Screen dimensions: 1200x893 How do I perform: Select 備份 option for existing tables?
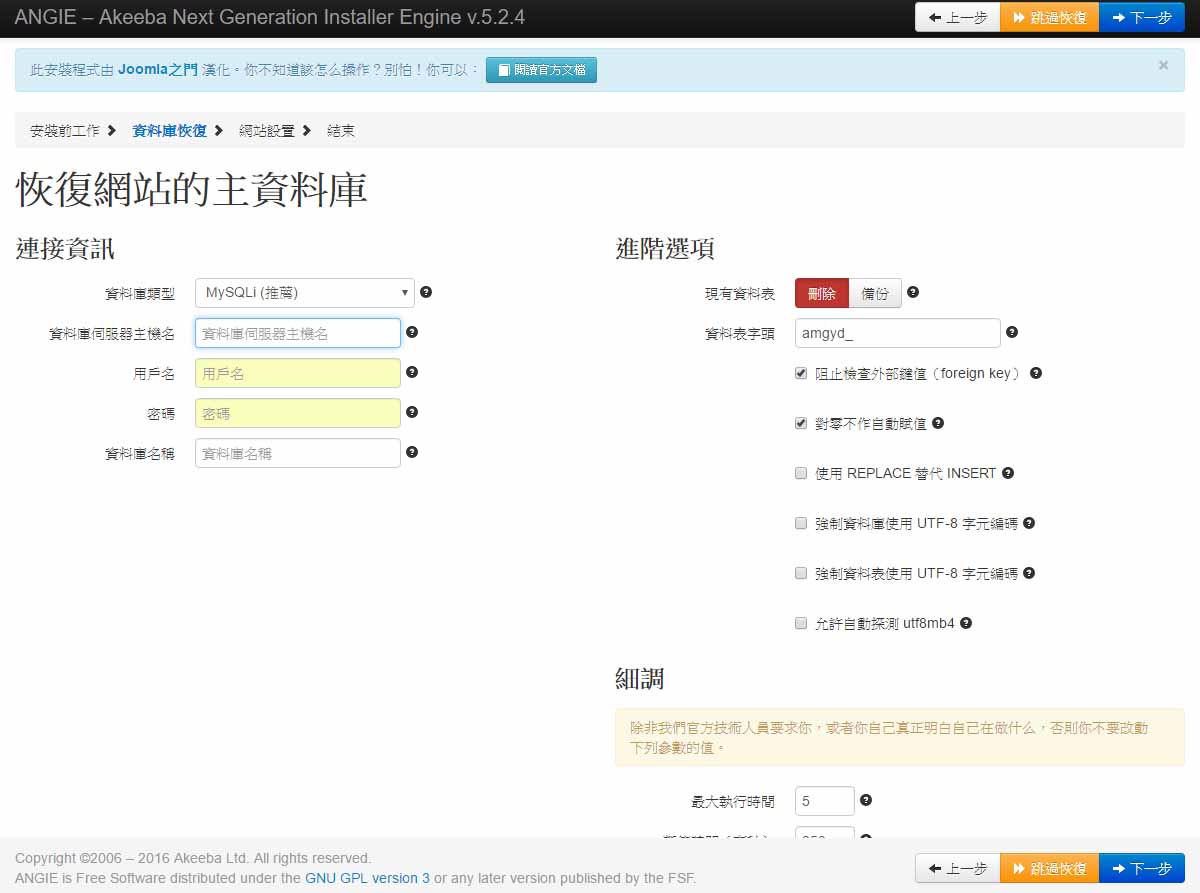tap(875, 293)
